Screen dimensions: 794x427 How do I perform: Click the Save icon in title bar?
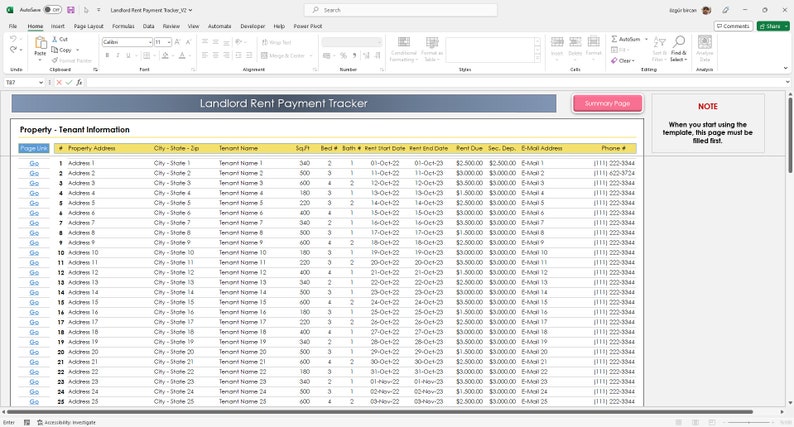70,10
